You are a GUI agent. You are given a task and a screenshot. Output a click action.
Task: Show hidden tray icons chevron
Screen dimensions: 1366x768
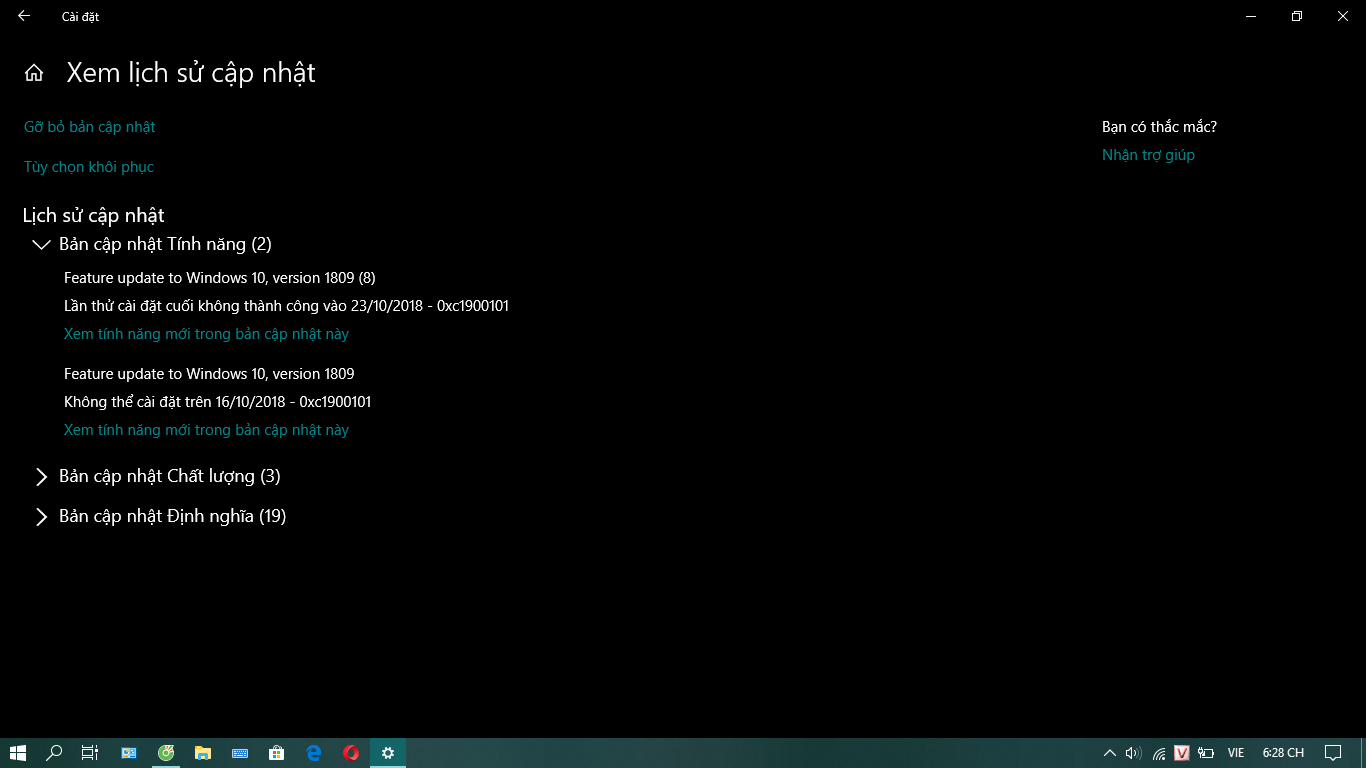point(1109,753)
